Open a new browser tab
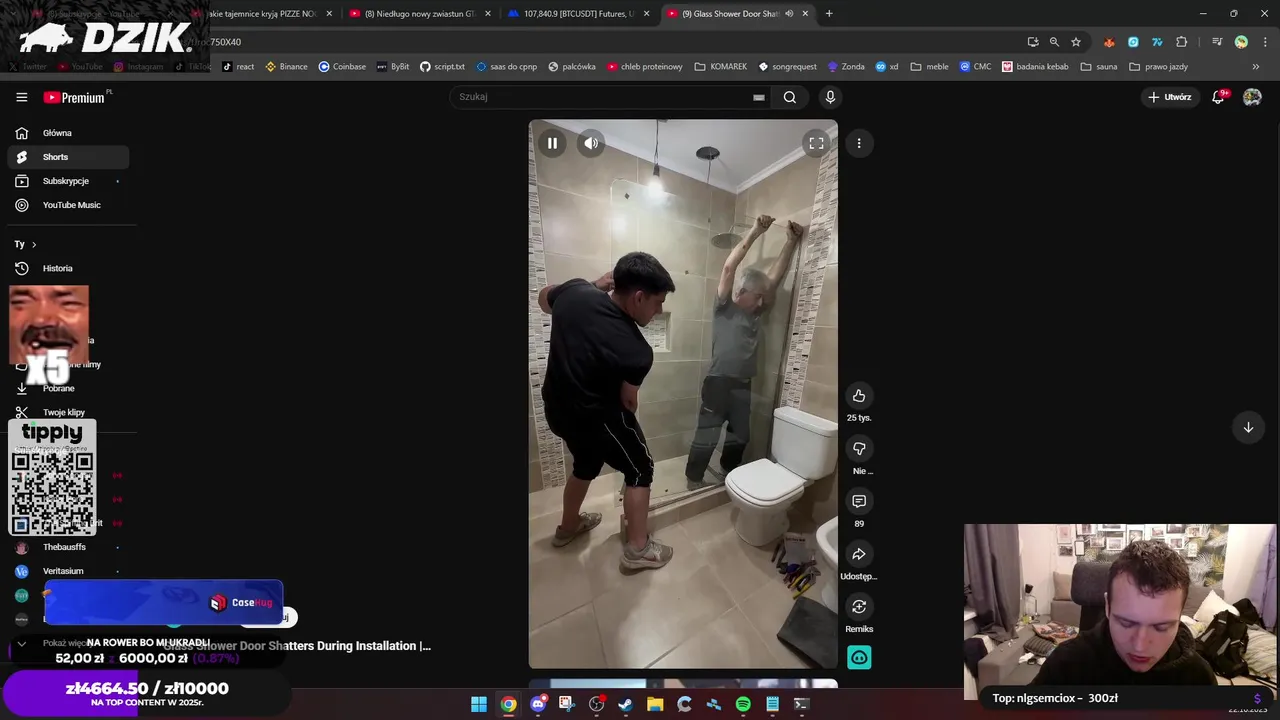This screenshot has height=720, width=1280. (x=829, y=14)
